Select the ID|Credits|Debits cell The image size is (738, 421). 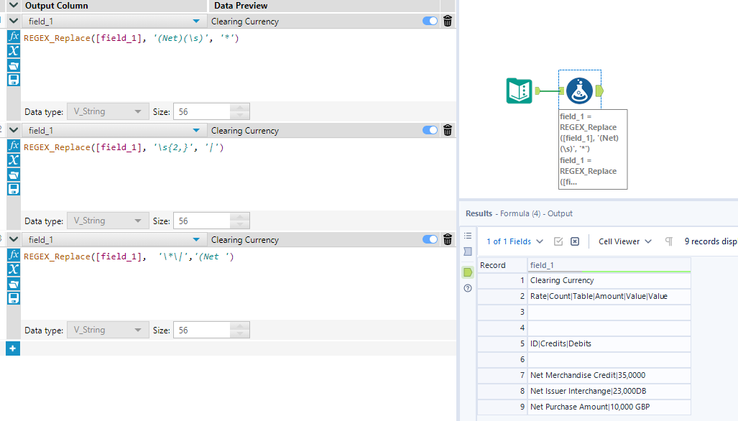[x=609, y=344]
